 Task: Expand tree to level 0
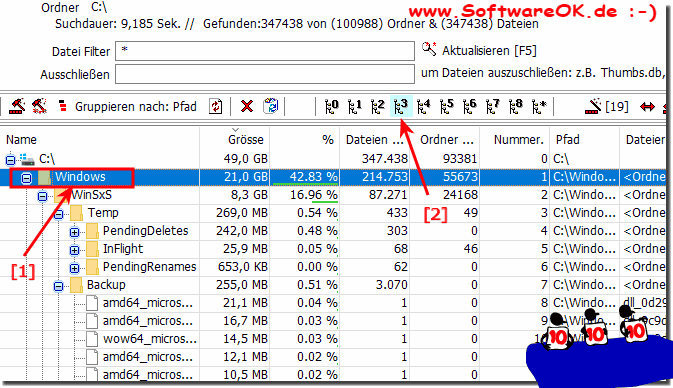[332, 106]
